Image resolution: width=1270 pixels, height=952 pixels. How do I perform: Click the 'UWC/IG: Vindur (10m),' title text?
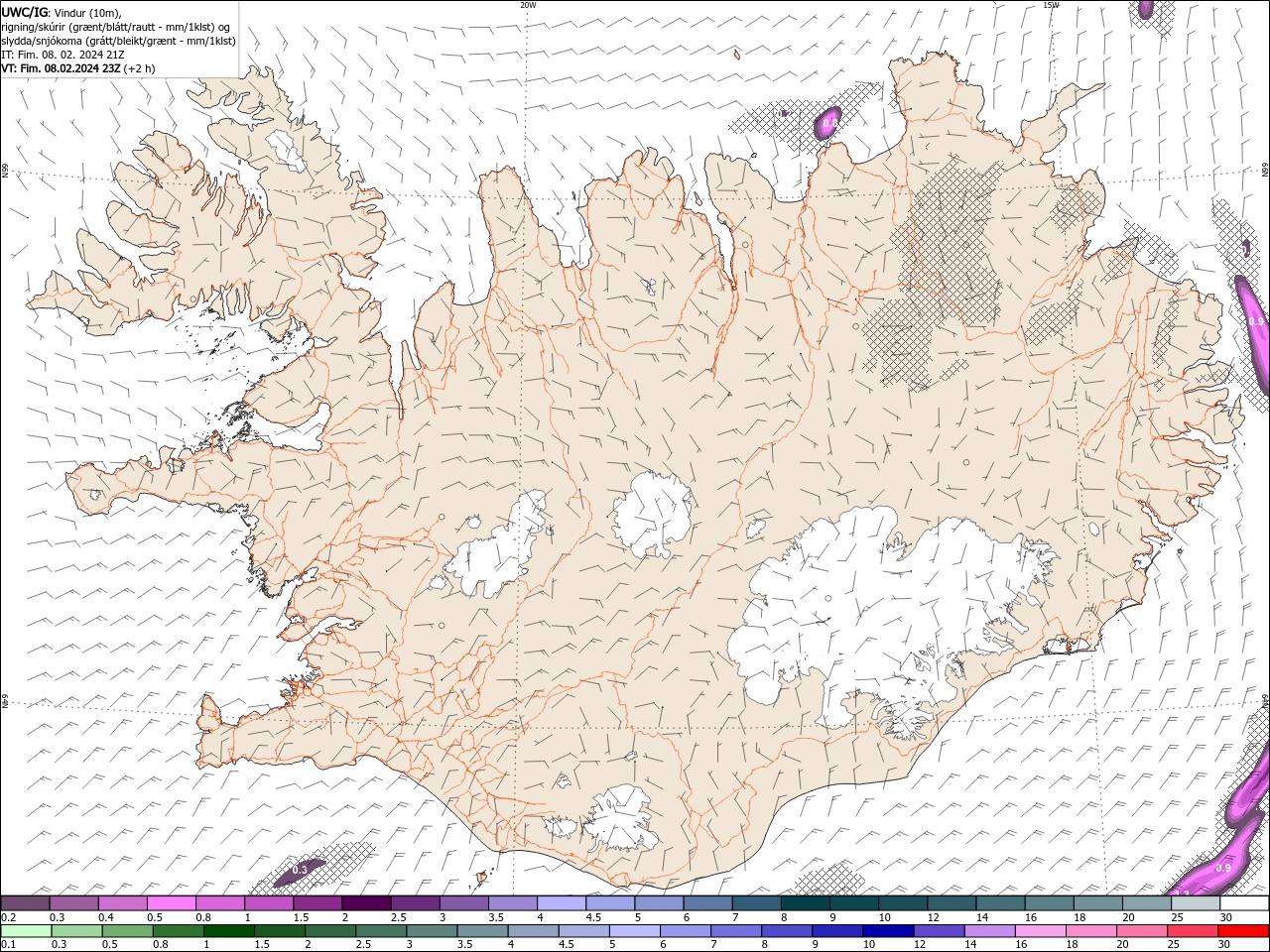63,12
